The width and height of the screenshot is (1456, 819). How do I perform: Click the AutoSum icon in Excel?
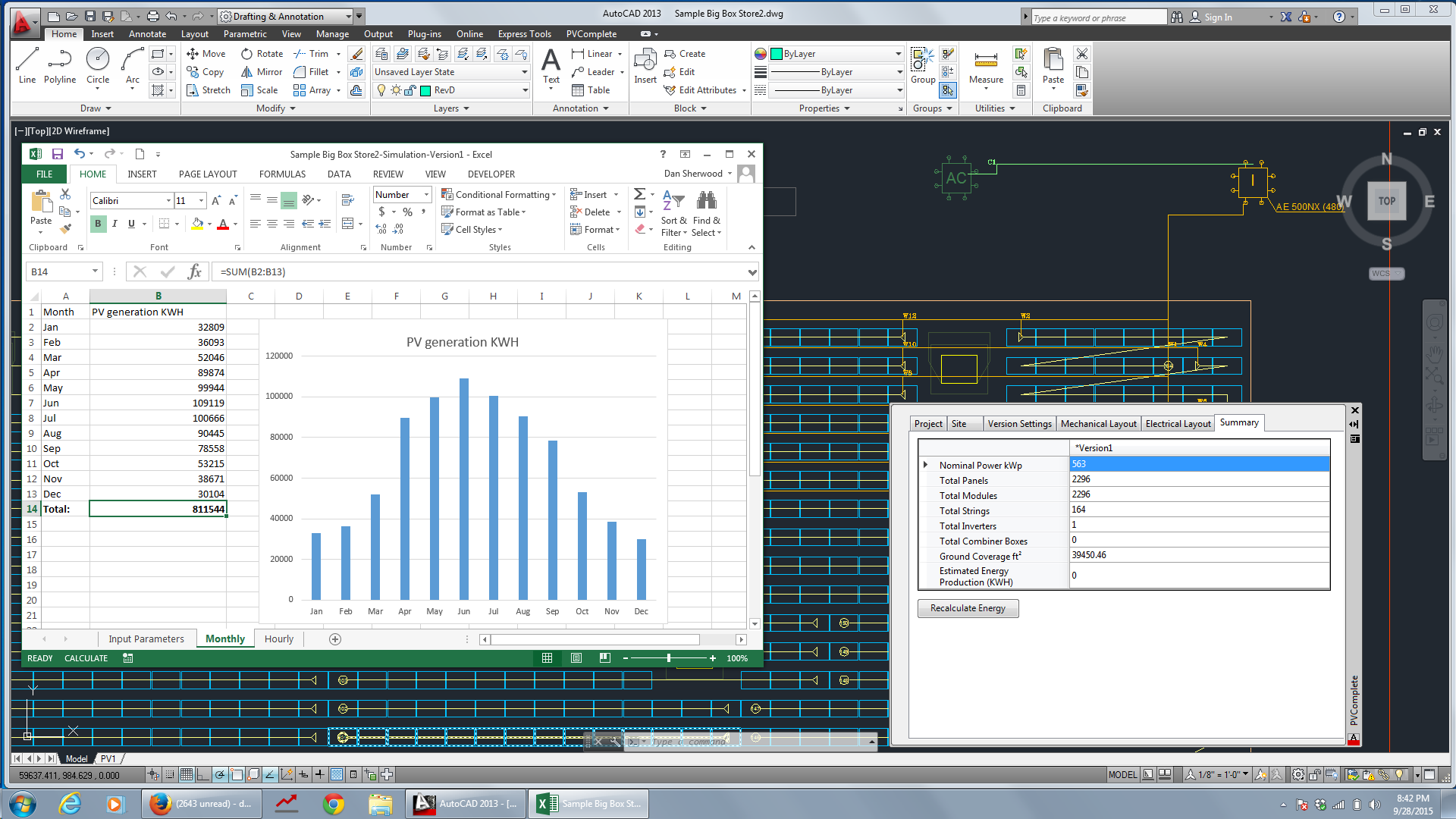639,195
